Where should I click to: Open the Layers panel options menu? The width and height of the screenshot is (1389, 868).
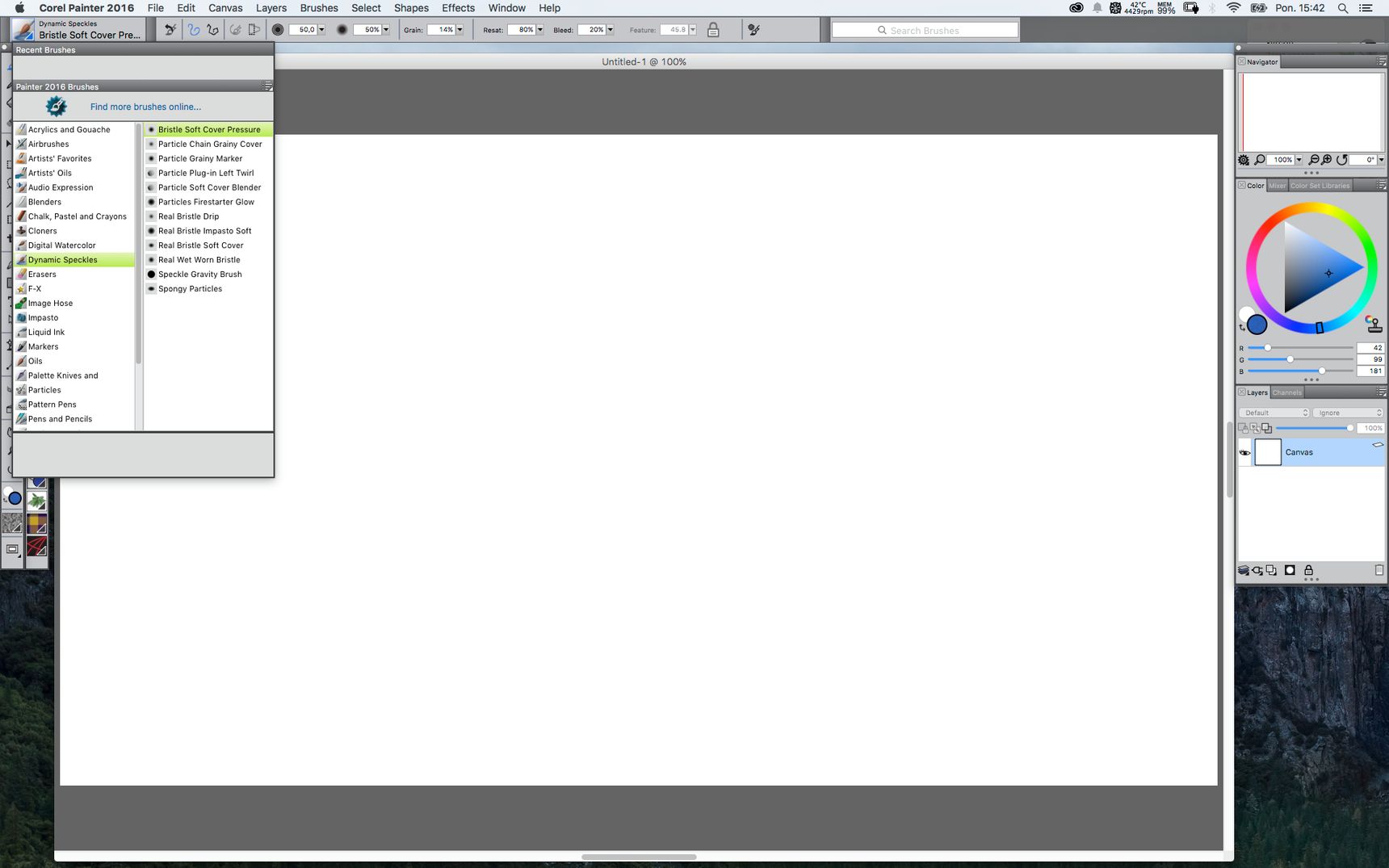1382,392
